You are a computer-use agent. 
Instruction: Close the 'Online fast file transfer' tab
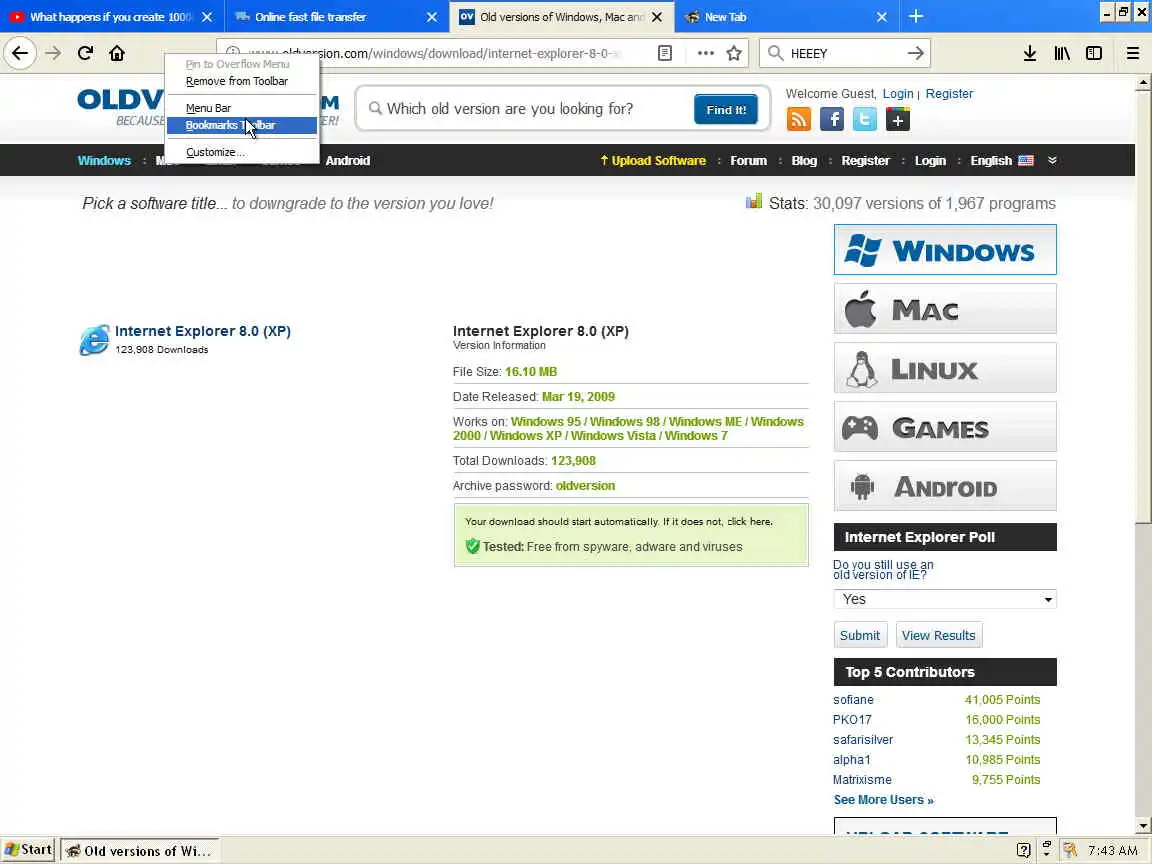pyautogui.click(x=432, y=17)
